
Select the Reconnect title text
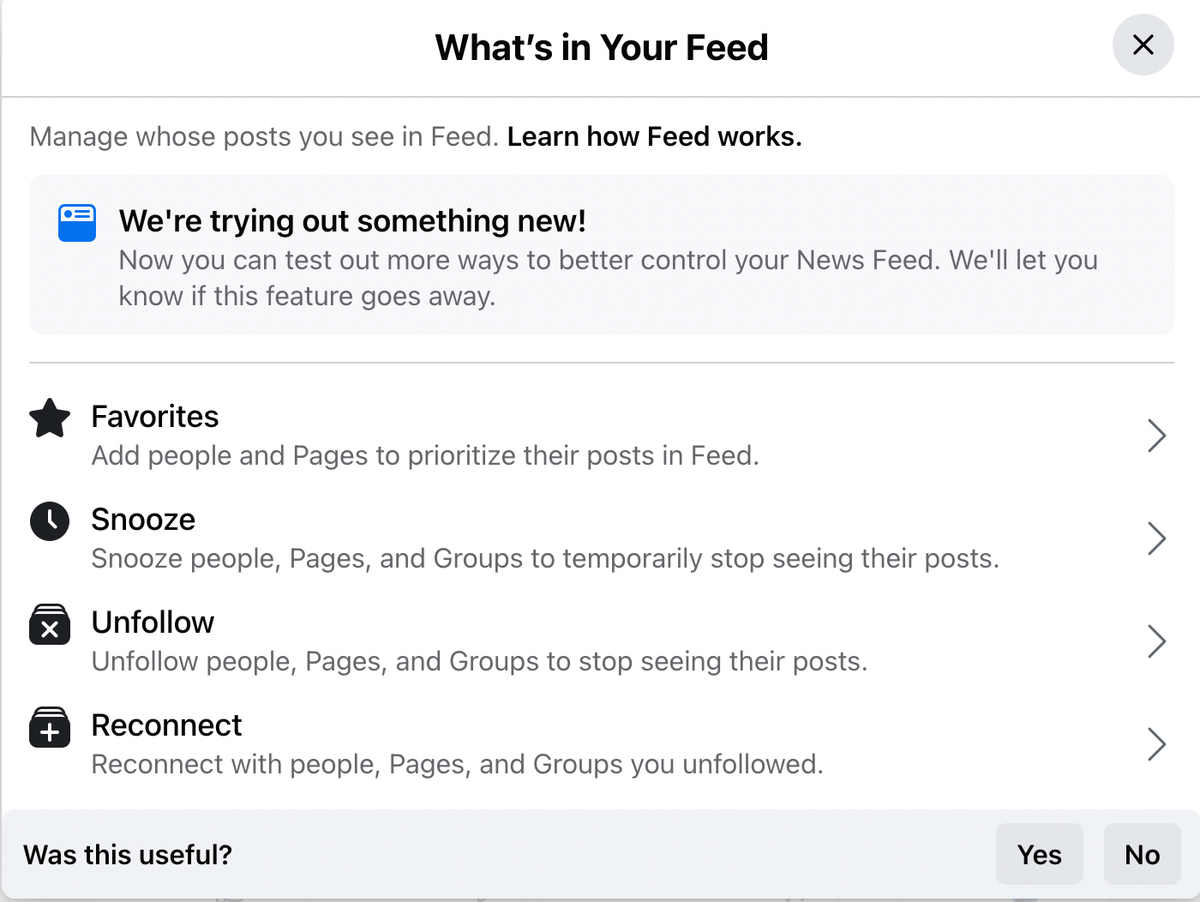pos(167,725)
